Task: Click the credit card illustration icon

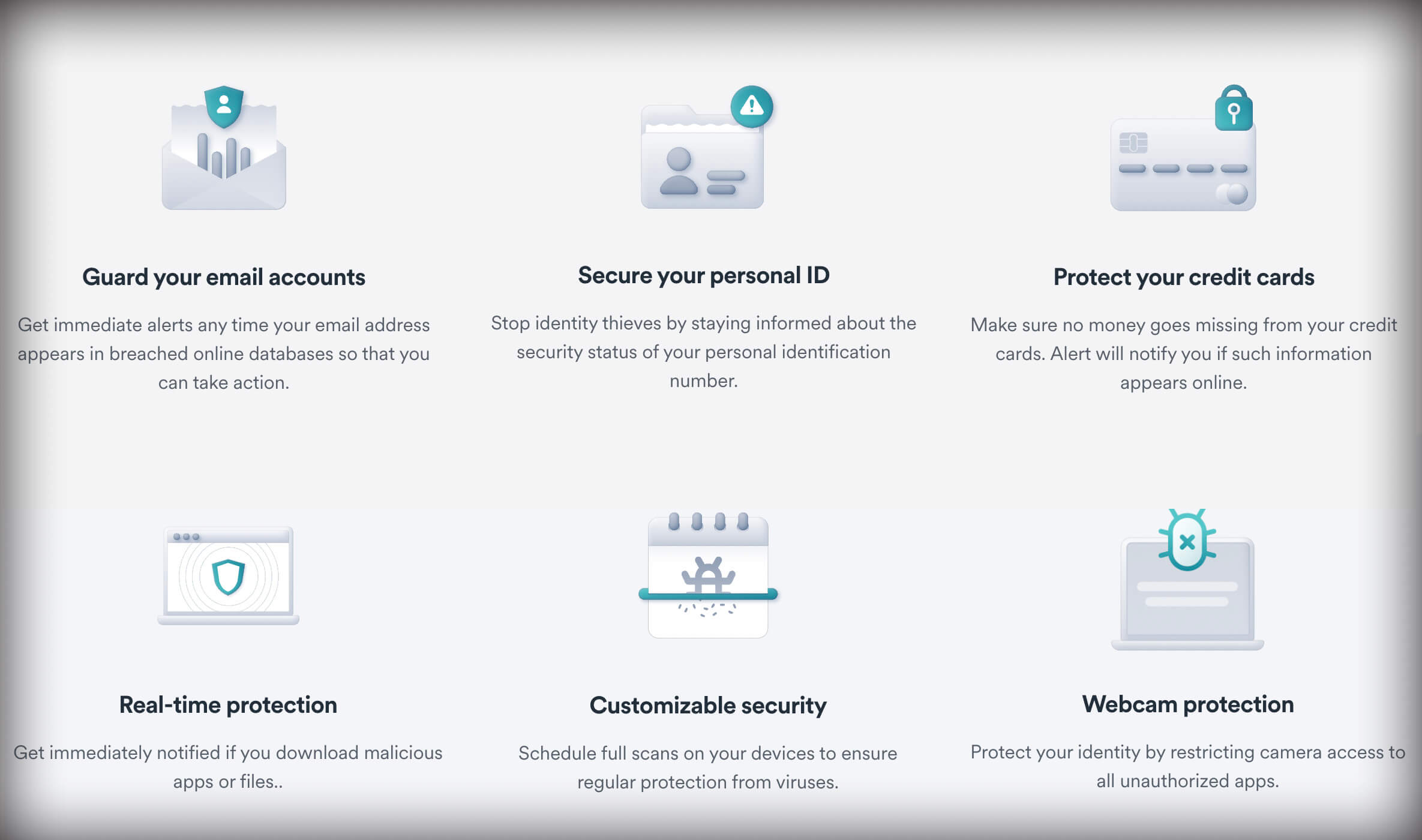Action: coord(1183,148)
